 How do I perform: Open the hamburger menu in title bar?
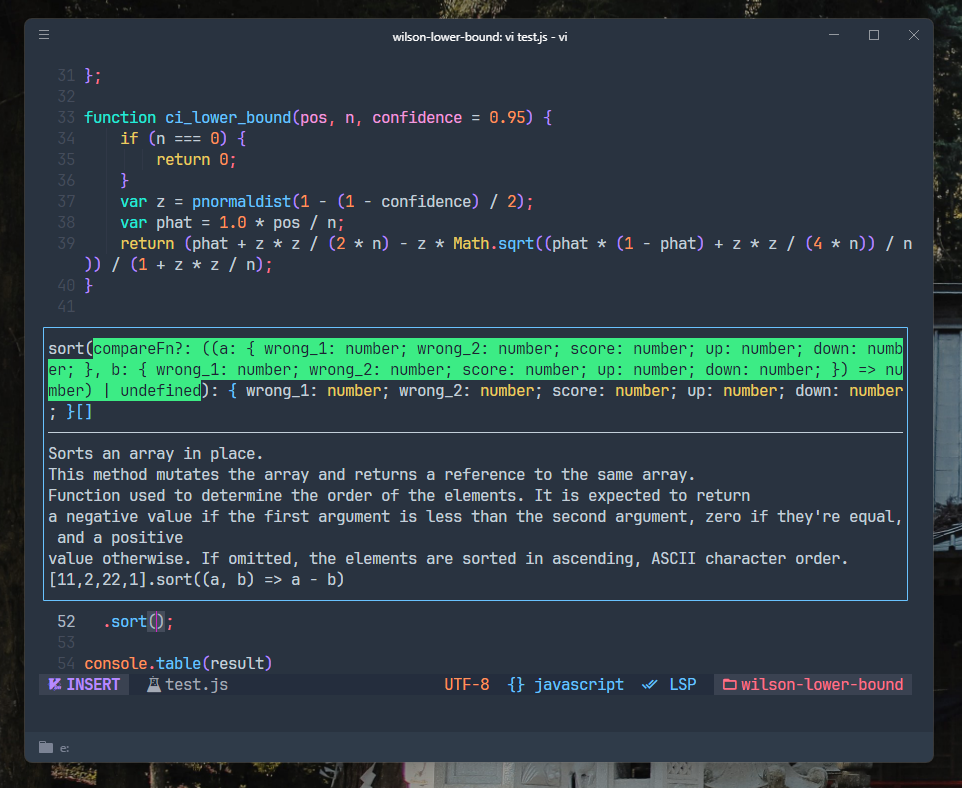[x=44, y=35]
